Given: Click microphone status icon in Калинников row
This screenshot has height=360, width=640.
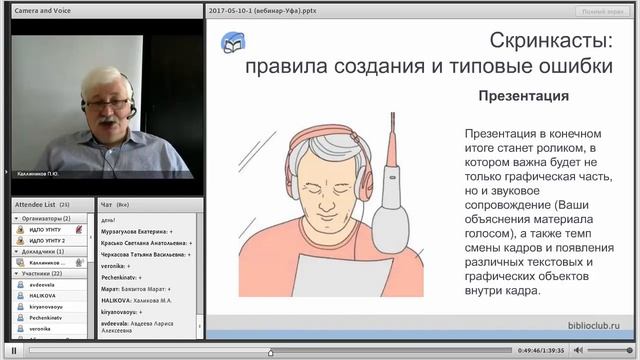Looking at the screenshot, I should coord(79,262).
